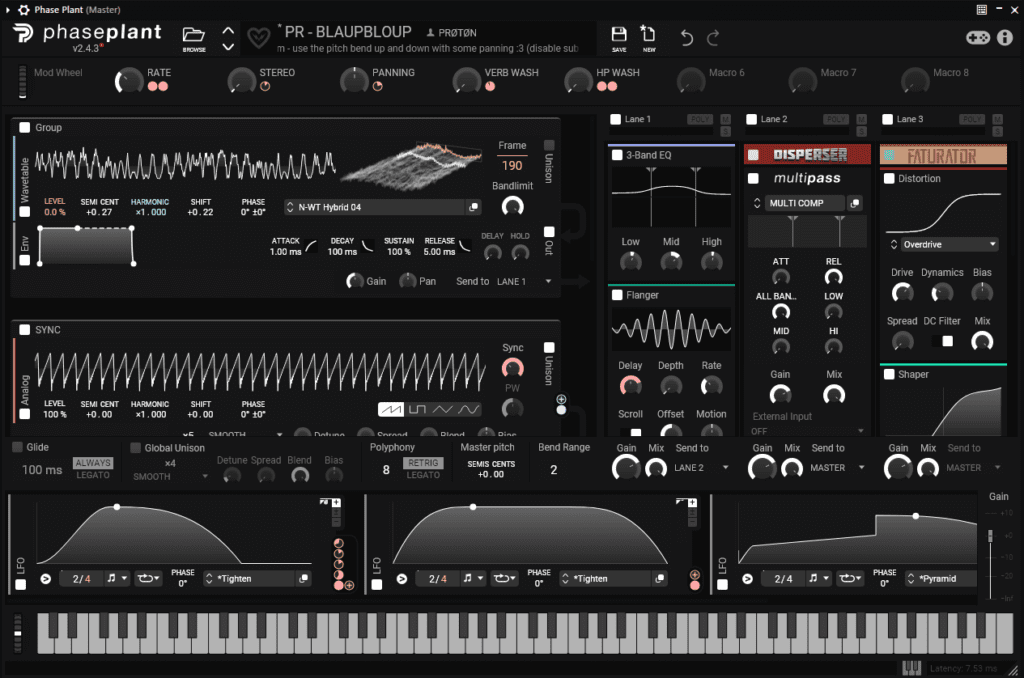Toggle the 3-Band EQ enable checkbox

[x=617, y=155]
